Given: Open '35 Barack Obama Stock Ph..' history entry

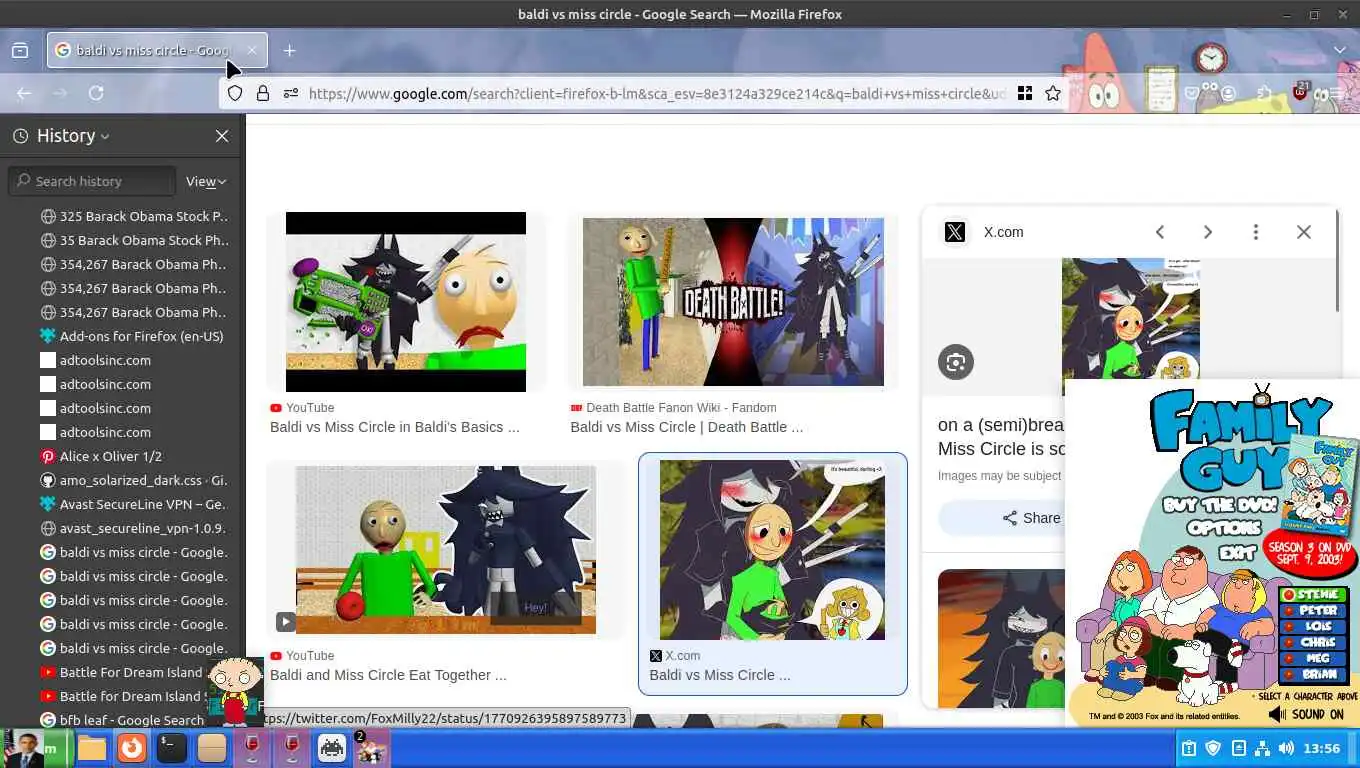Looking at the screenshot, I should click(134, 240).
